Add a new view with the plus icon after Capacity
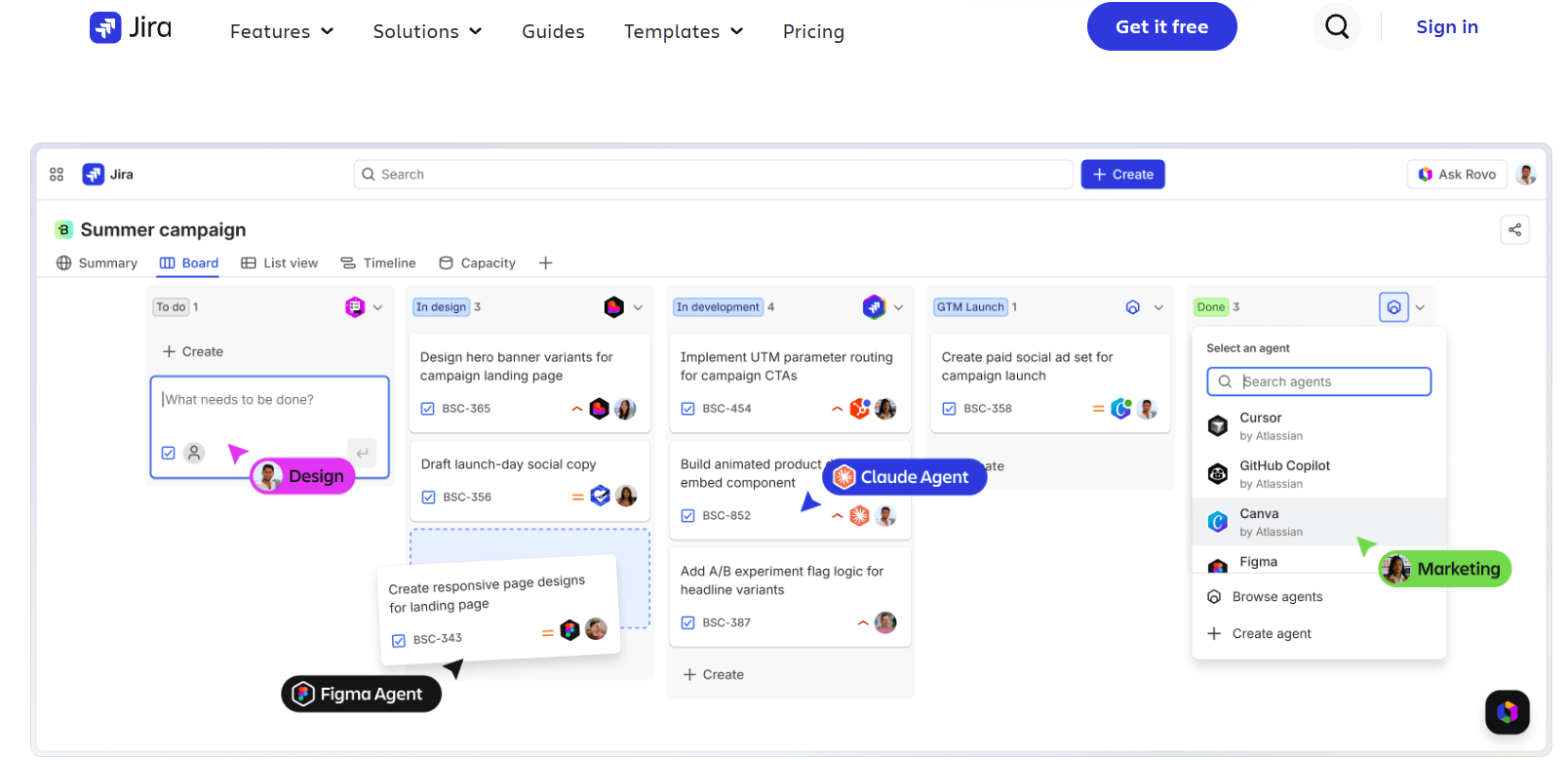 point(546,263)
